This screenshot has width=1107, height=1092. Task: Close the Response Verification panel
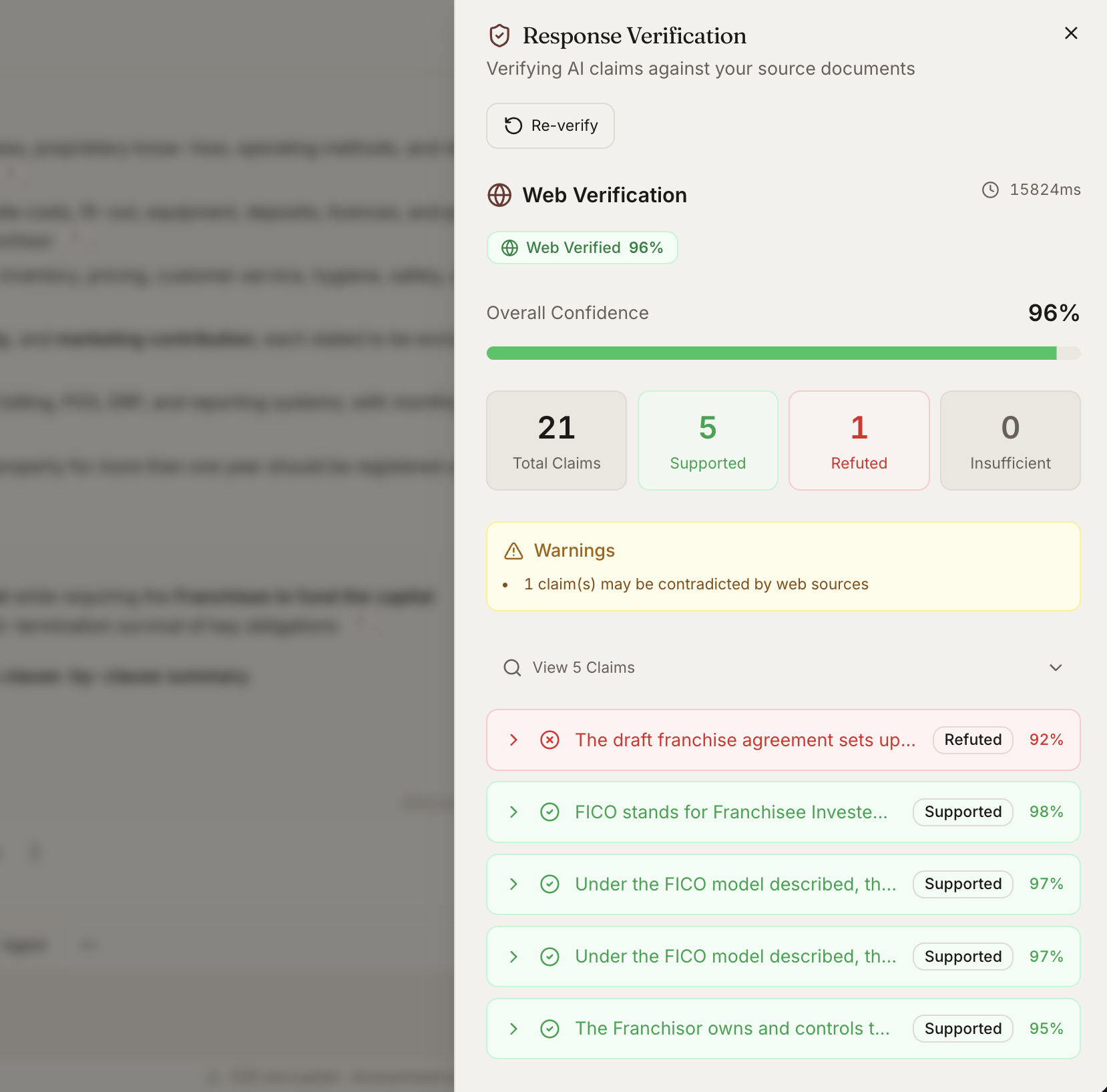click(1071, 33)
